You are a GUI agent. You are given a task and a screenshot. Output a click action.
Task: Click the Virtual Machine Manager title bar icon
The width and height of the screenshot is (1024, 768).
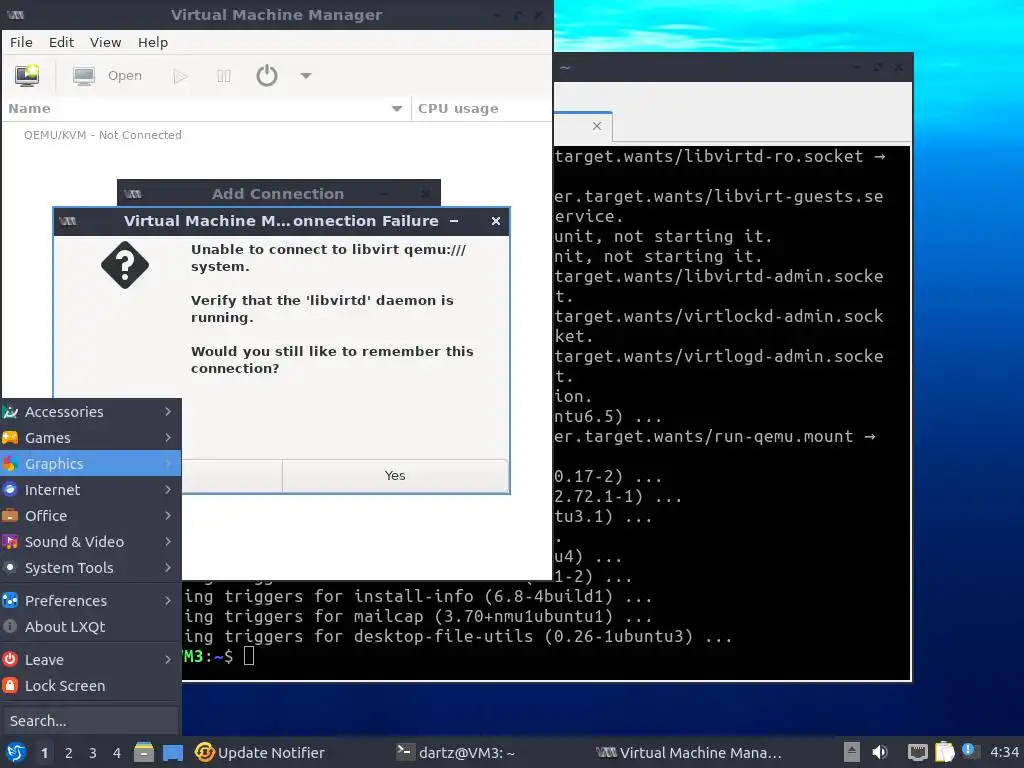16,15
